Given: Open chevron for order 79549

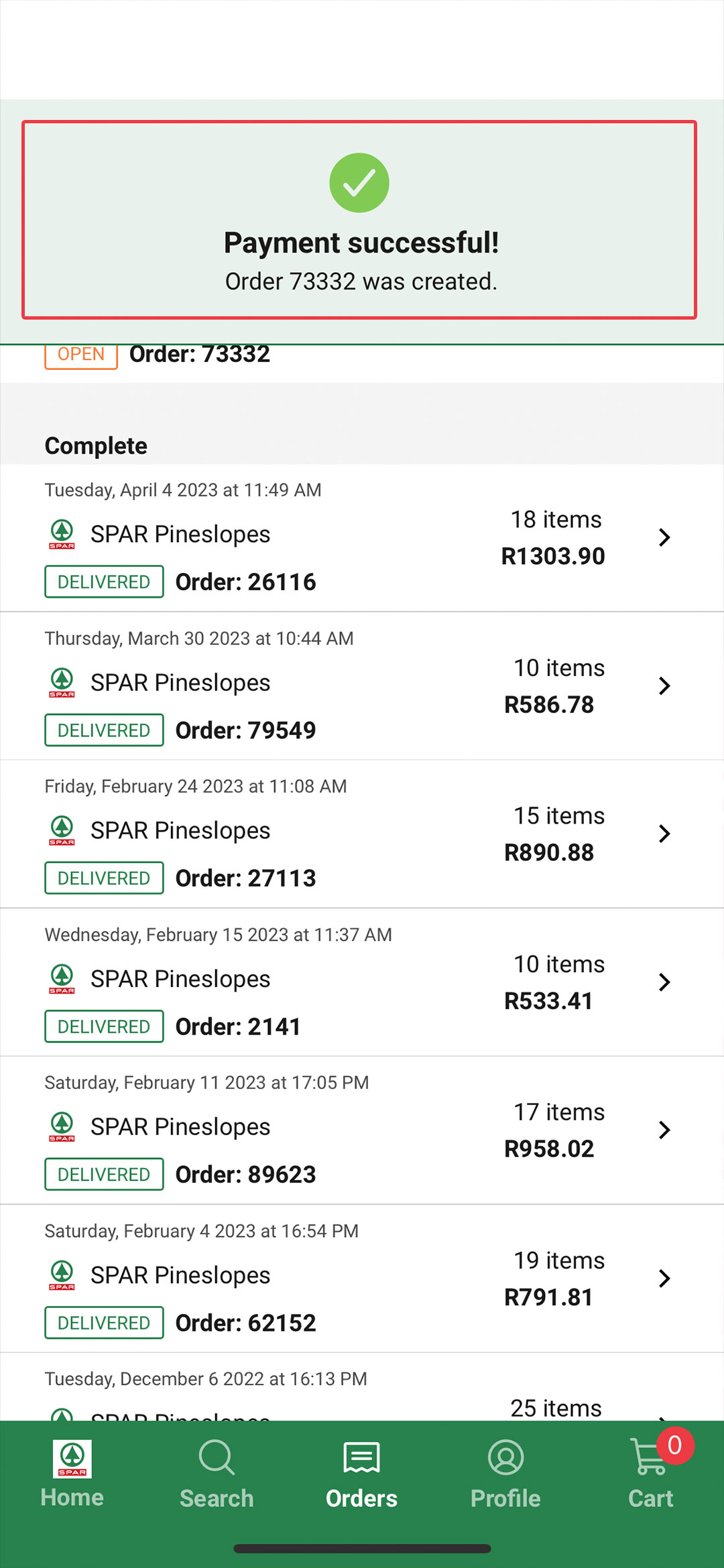Looking at the screenshot, I should click(664, 685).
